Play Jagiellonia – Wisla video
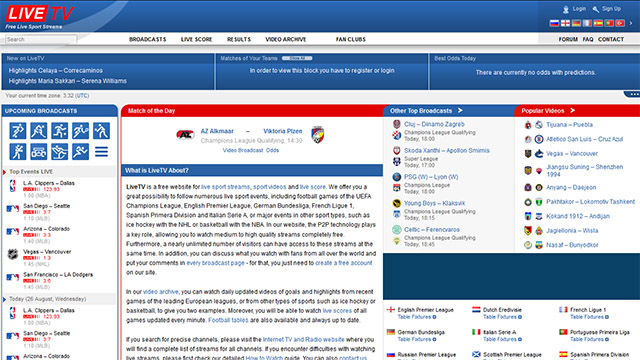640x360 pixels. click(x=572, y=231)
